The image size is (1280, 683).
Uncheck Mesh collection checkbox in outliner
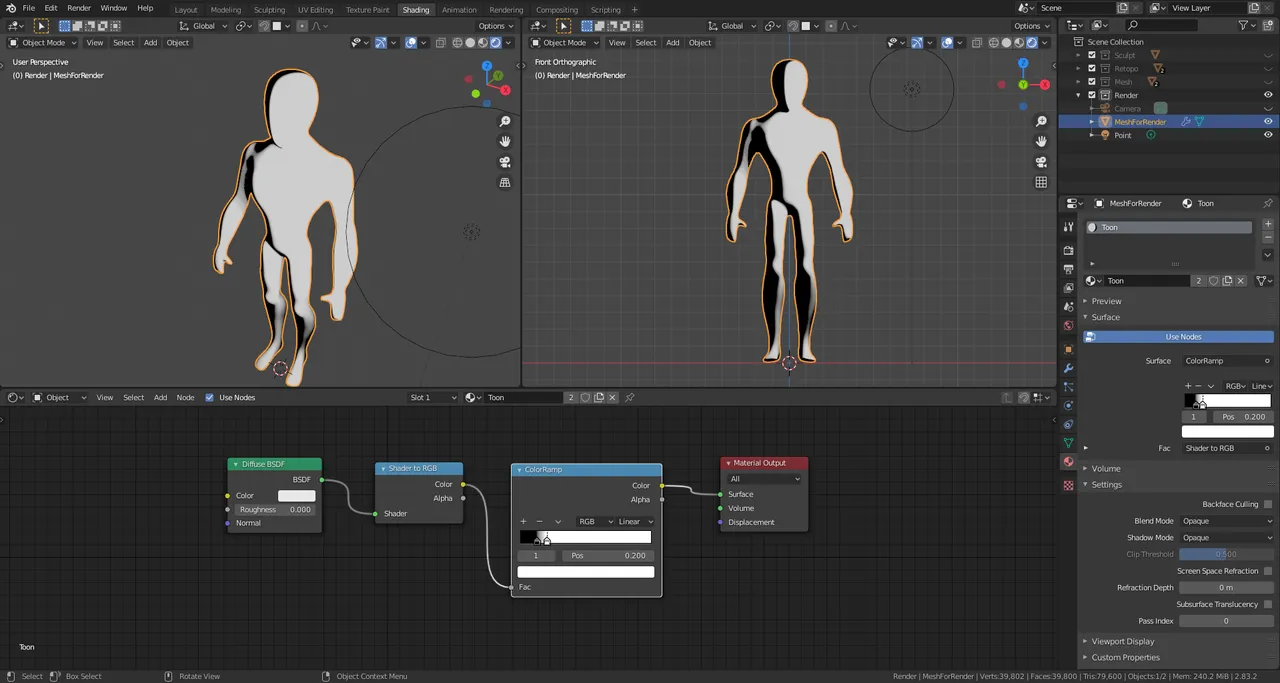coord(1092,82)
